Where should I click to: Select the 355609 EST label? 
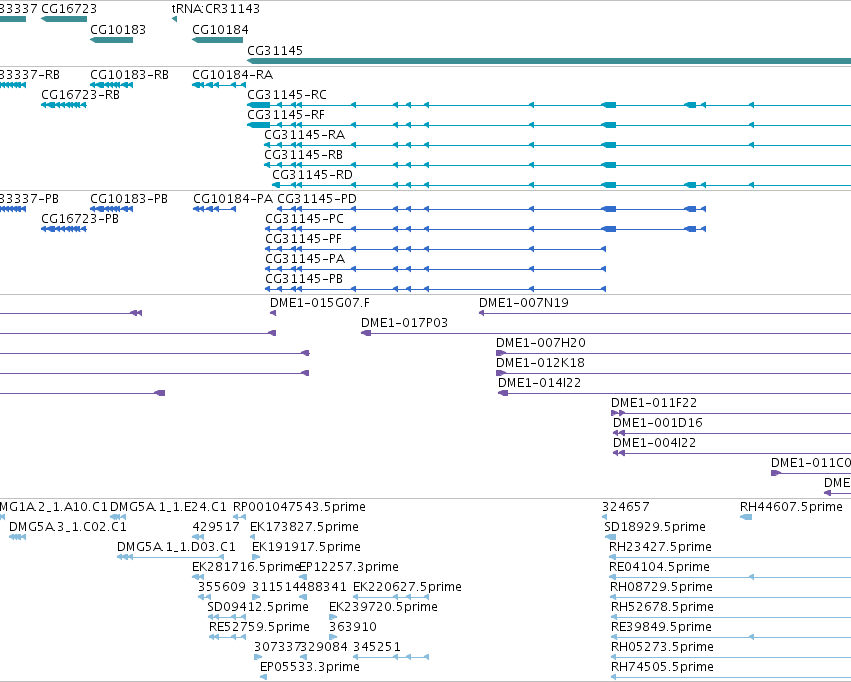point(221,587)
